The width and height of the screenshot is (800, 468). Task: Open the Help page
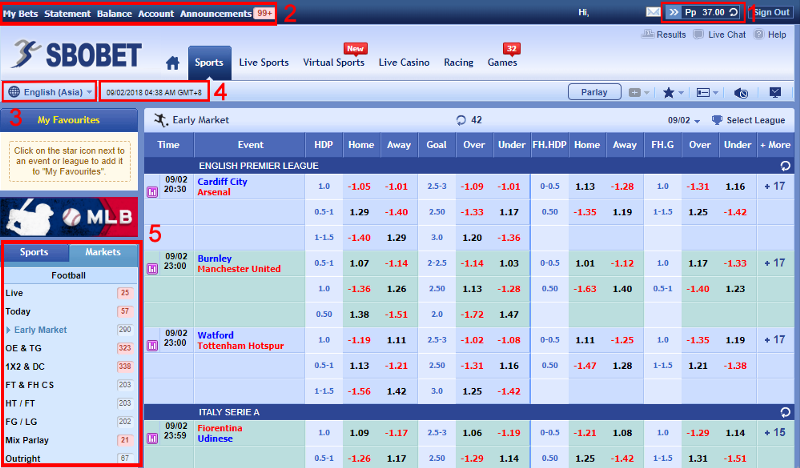[770, 34]
